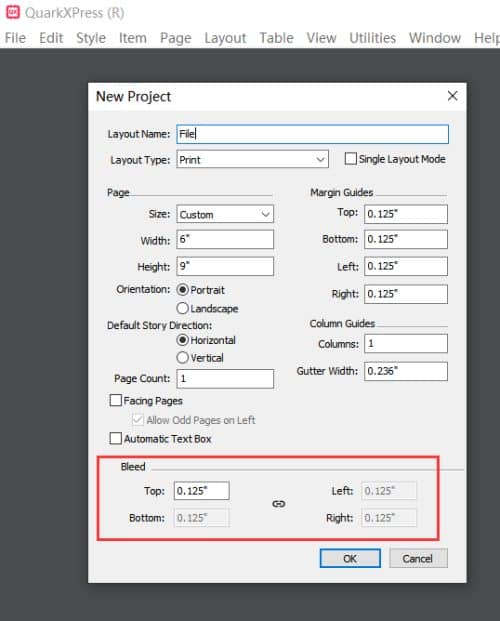This screenshot has width=500, height=621.
Task: Open the Layout menu
Action: pos(225,38)
